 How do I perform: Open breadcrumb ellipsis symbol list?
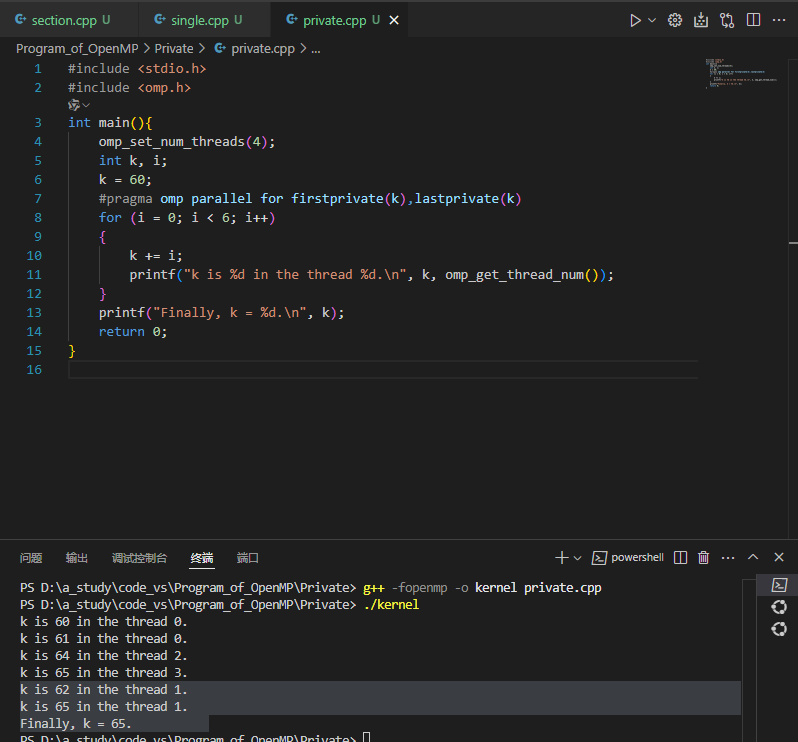316,49
